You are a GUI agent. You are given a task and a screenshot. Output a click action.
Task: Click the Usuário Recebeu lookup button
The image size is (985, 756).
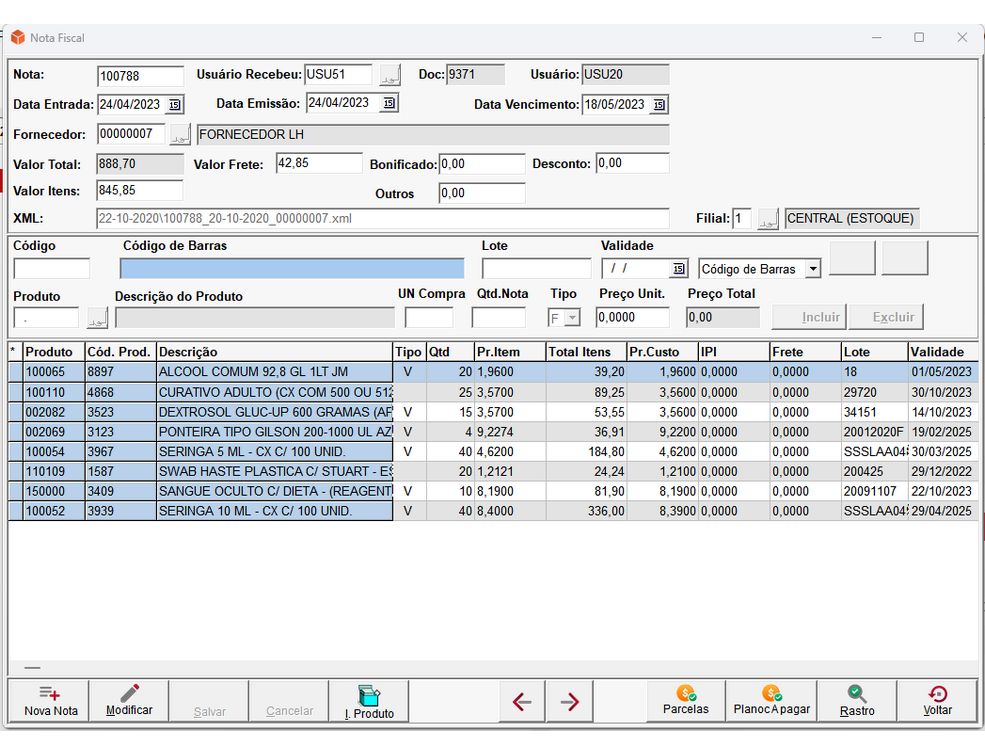point(389,76)
